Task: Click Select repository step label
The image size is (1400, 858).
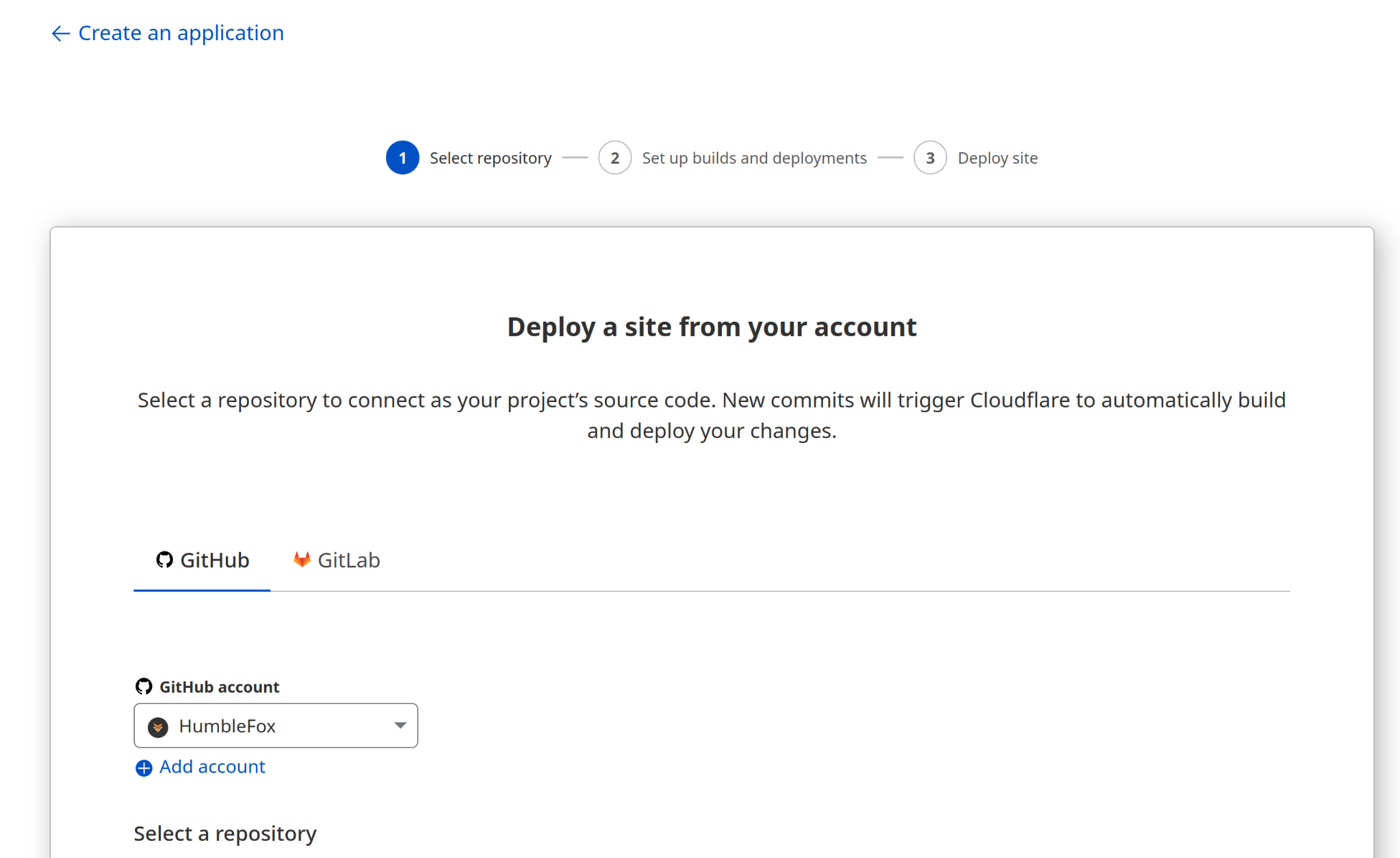Action: (x=490, y=158)
